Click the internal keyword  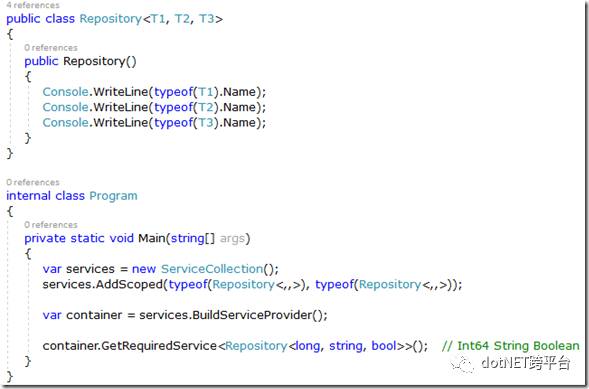pyautogui.click(x=28, y=196)
